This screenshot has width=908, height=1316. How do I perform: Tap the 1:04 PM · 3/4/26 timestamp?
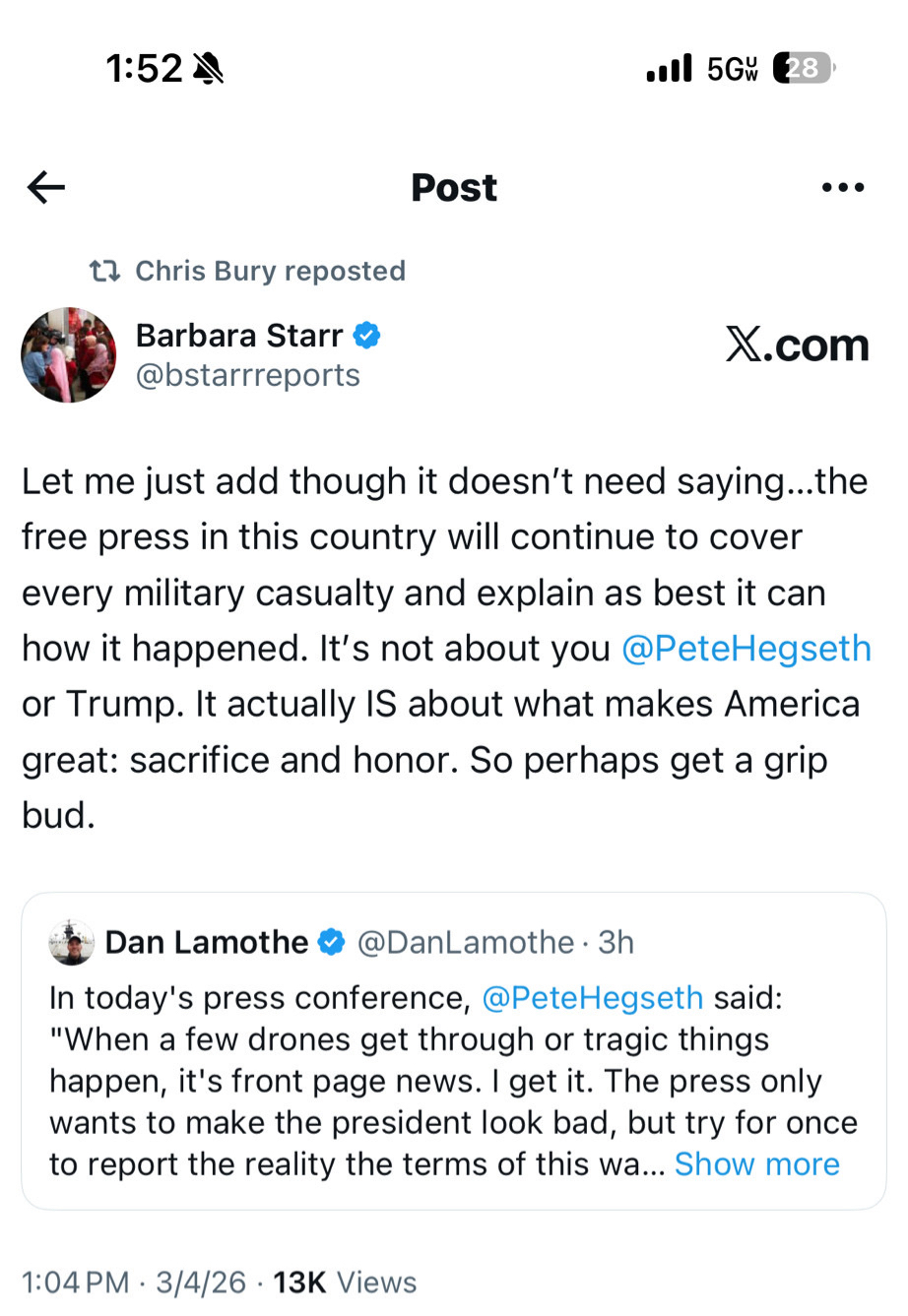133,1283
